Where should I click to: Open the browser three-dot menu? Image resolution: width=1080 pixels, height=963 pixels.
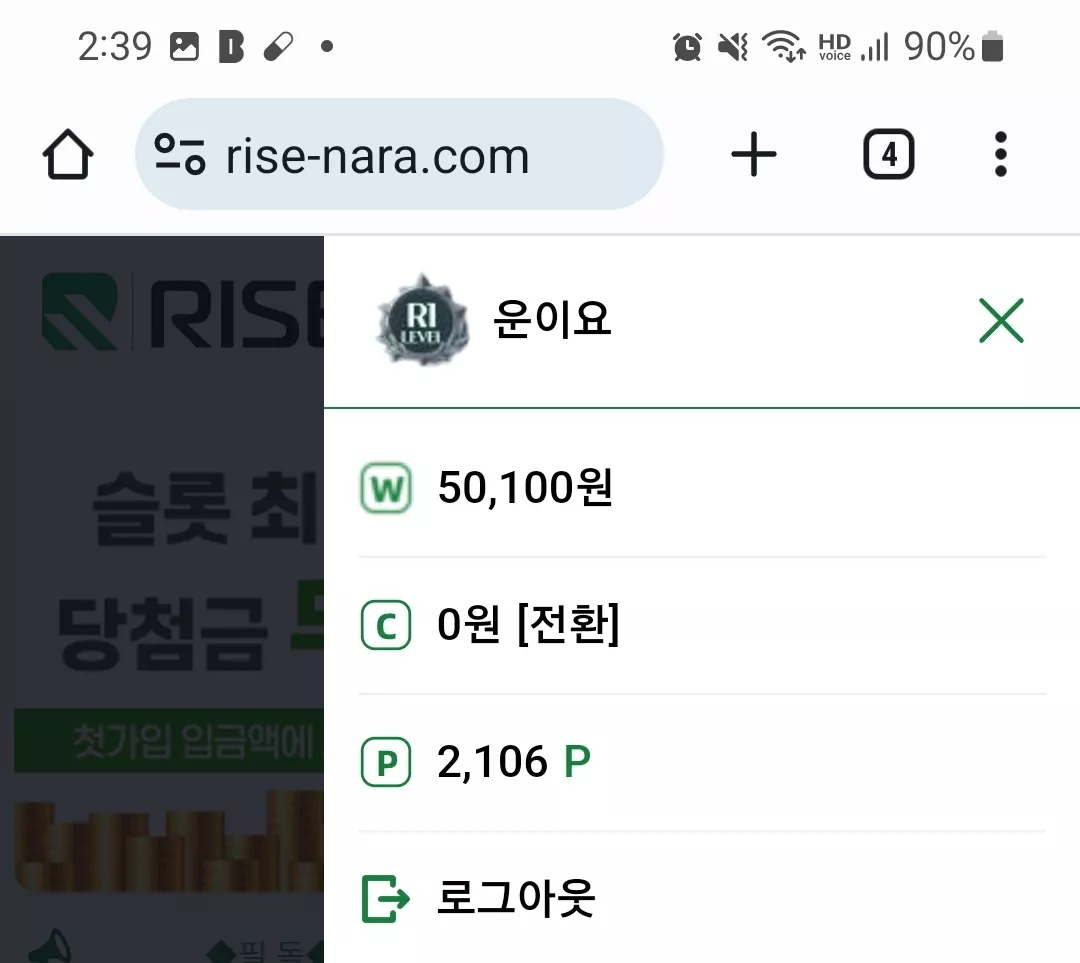pyautogui.click(x=1001, y=154)
